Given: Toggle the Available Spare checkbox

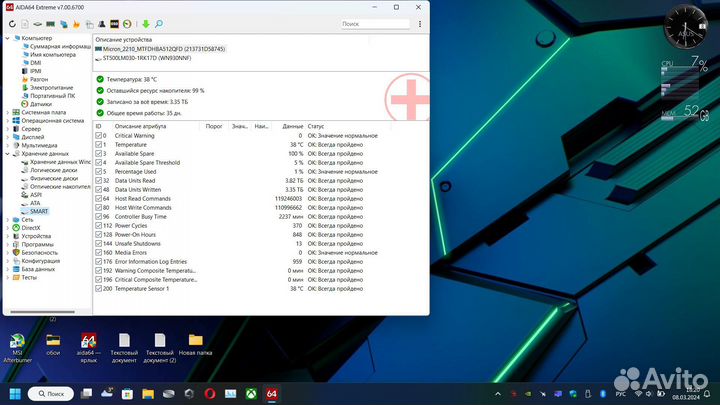Looking at the screenshot, I should coord(98,153).
